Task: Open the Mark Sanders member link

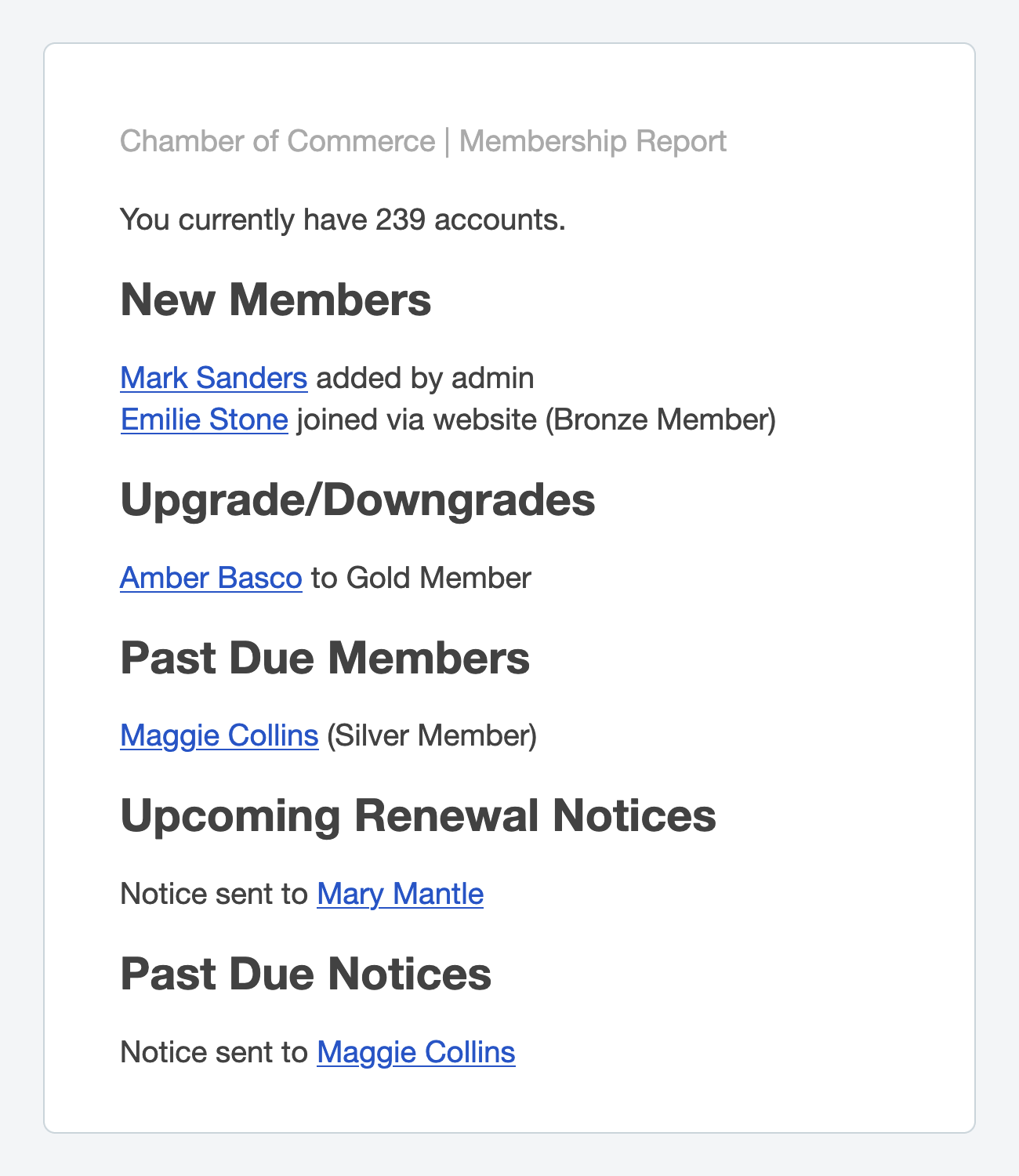Action: tap(213, 378)
